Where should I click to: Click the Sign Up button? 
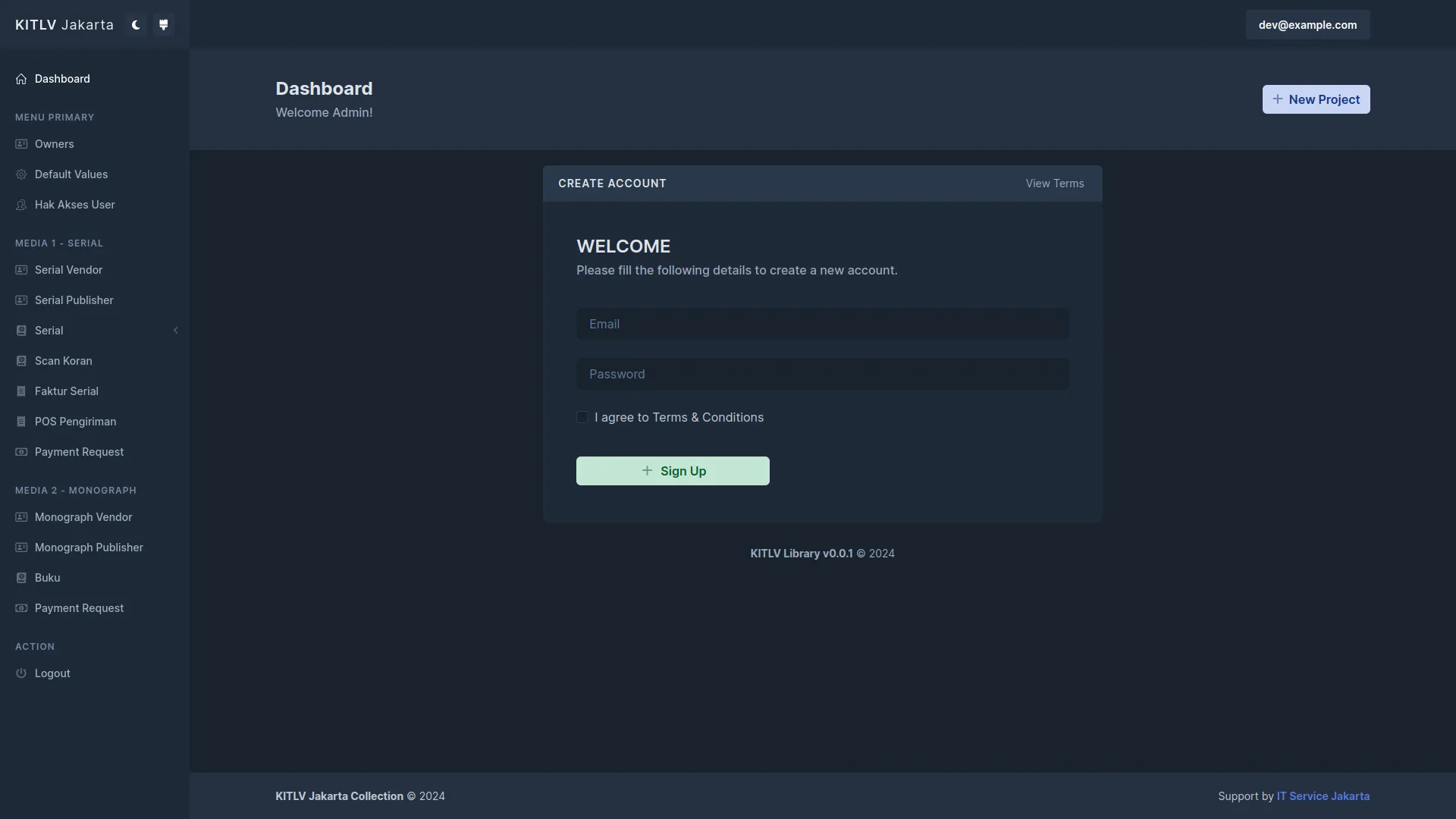click(673, 471)
